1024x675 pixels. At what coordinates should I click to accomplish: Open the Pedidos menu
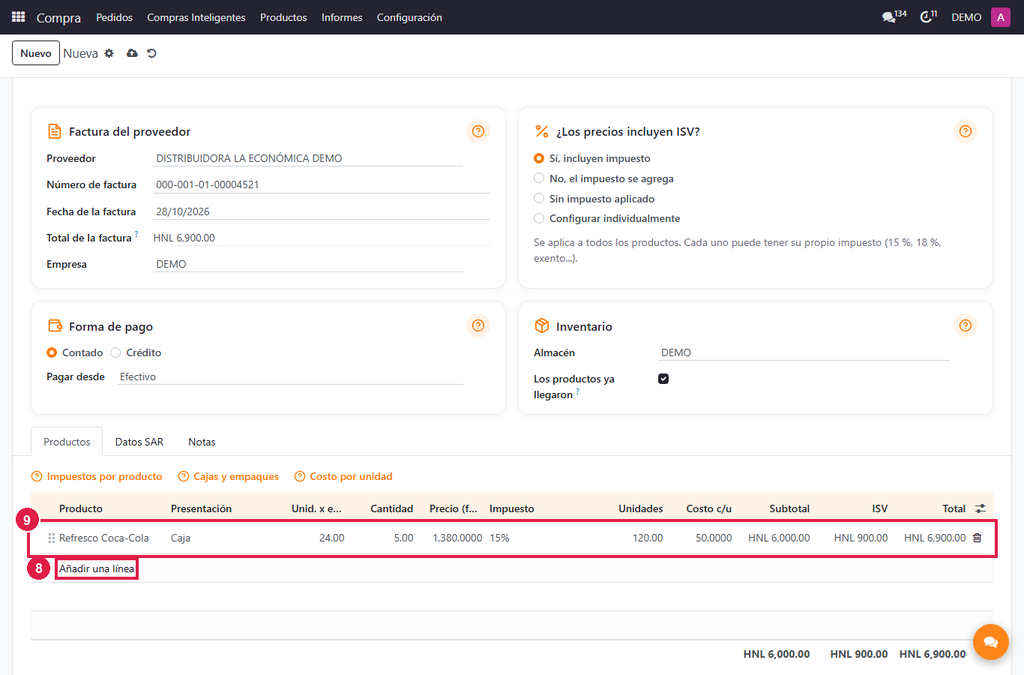[x=114, y=17]
